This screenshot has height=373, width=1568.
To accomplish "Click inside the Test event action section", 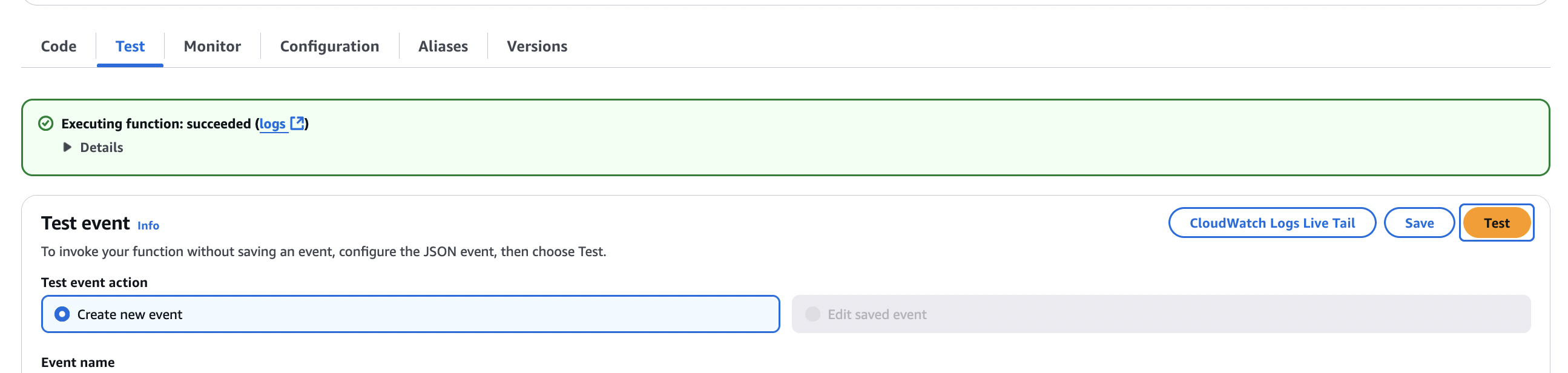I will pyautogui.click(x=94, y=282).
